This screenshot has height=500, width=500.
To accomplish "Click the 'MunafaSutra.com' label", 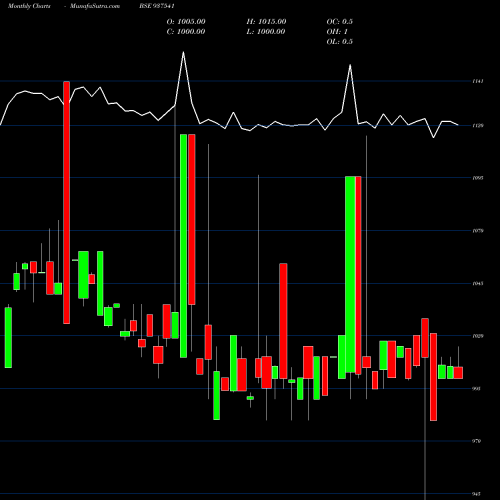I will tap(95, 6).
